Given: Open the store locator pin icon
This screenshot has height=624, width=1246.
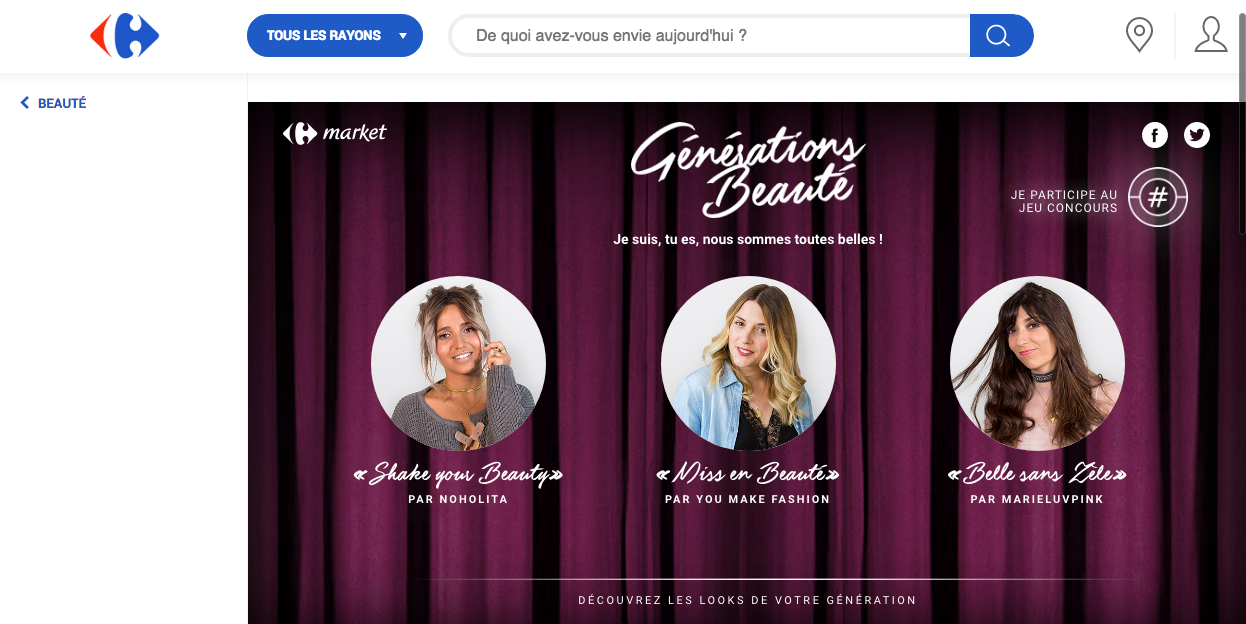Looking at the screenshot, I should click(x=1139, y=35).
